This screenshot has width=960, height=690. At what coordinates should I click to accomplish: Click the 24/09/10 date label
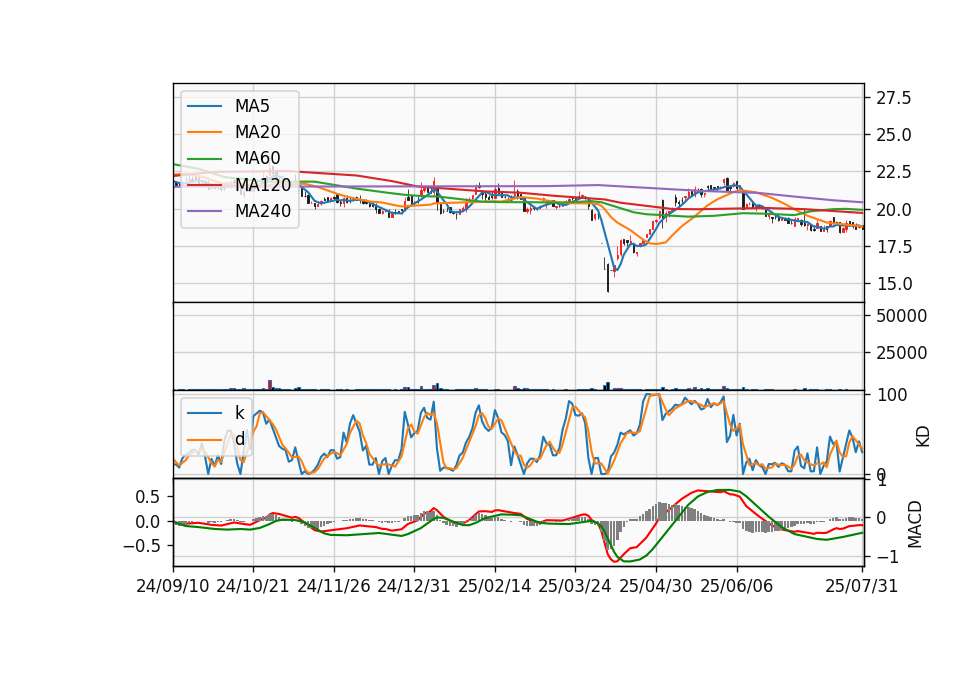[x=173, y=586]
